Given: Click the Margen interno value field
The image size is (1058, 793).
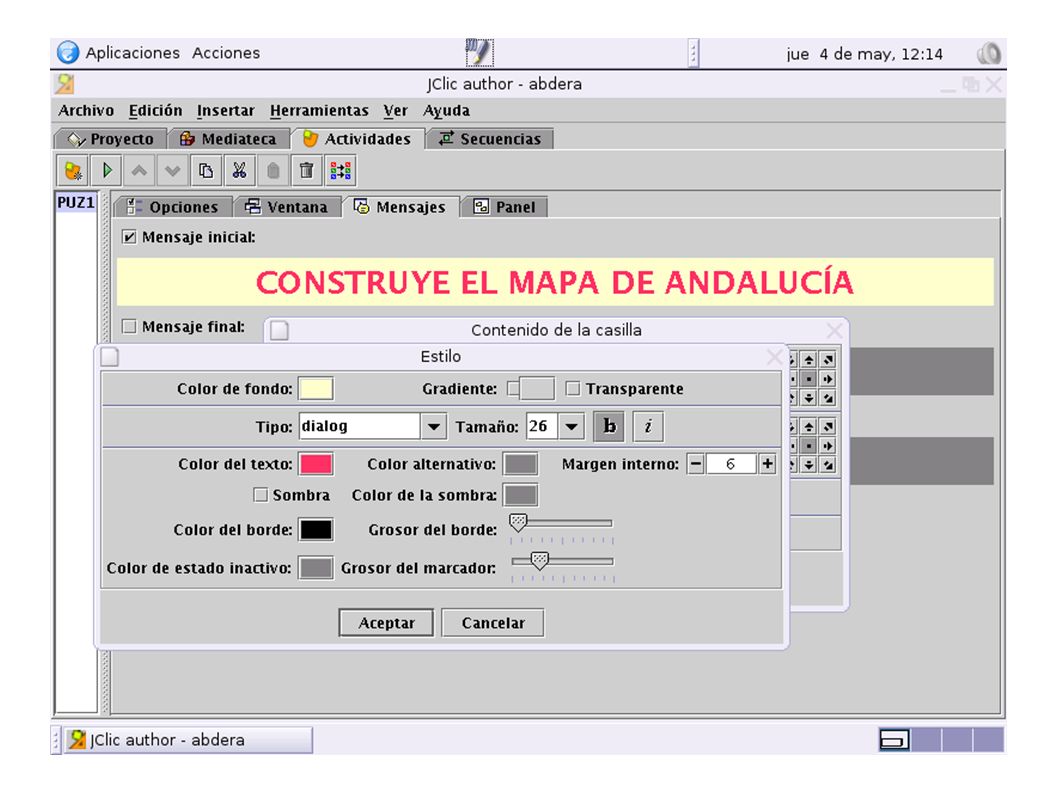Looking at the screenshot, I should click(731, 464).
